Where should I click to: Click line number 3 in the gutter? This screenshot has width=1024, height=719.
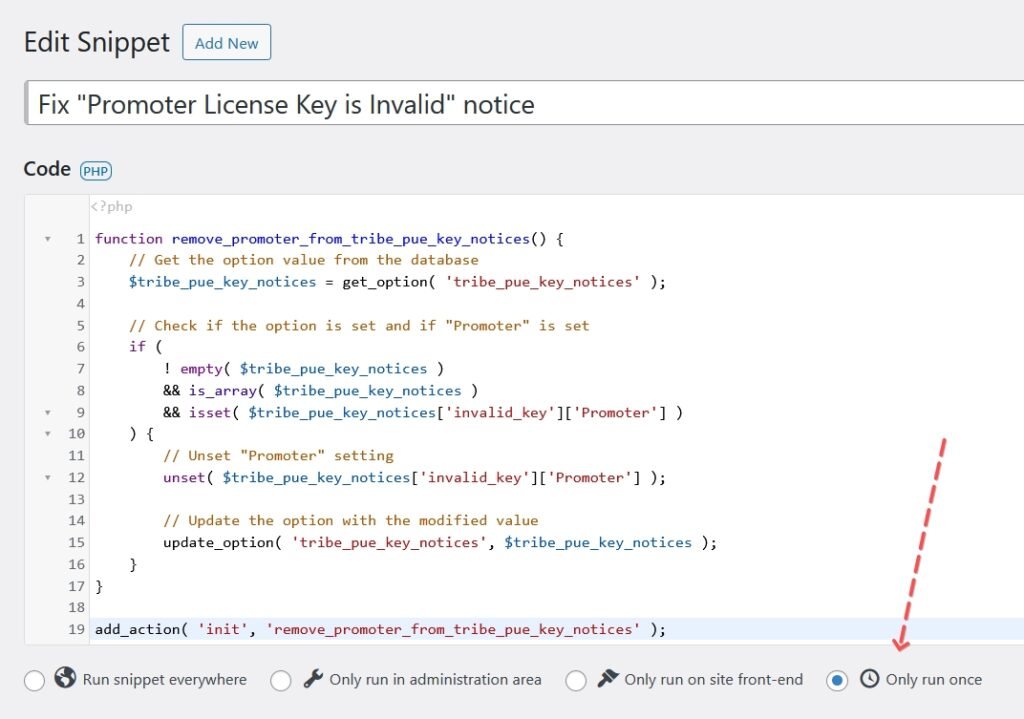[x=81, y=282]
